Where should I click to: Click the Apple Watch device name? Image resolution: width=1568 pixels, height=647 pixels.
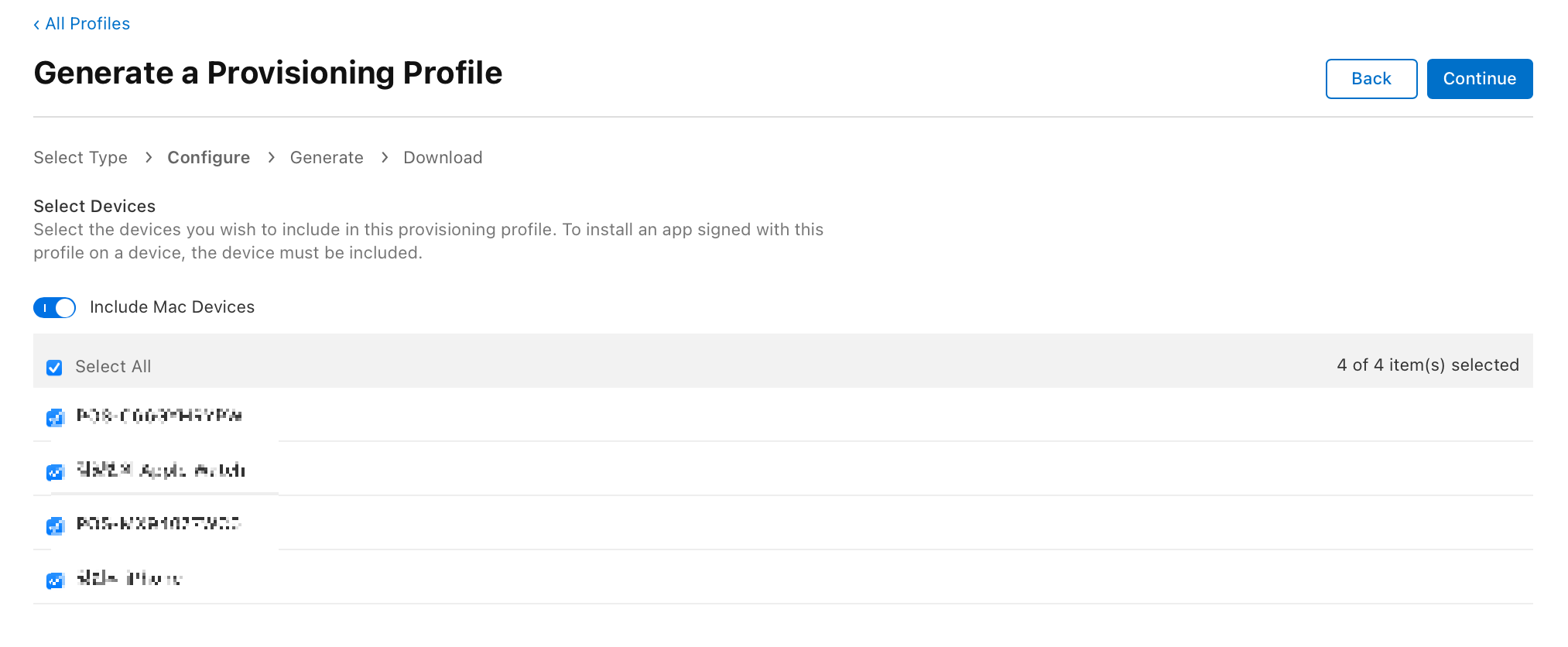(x=161, y=470)
